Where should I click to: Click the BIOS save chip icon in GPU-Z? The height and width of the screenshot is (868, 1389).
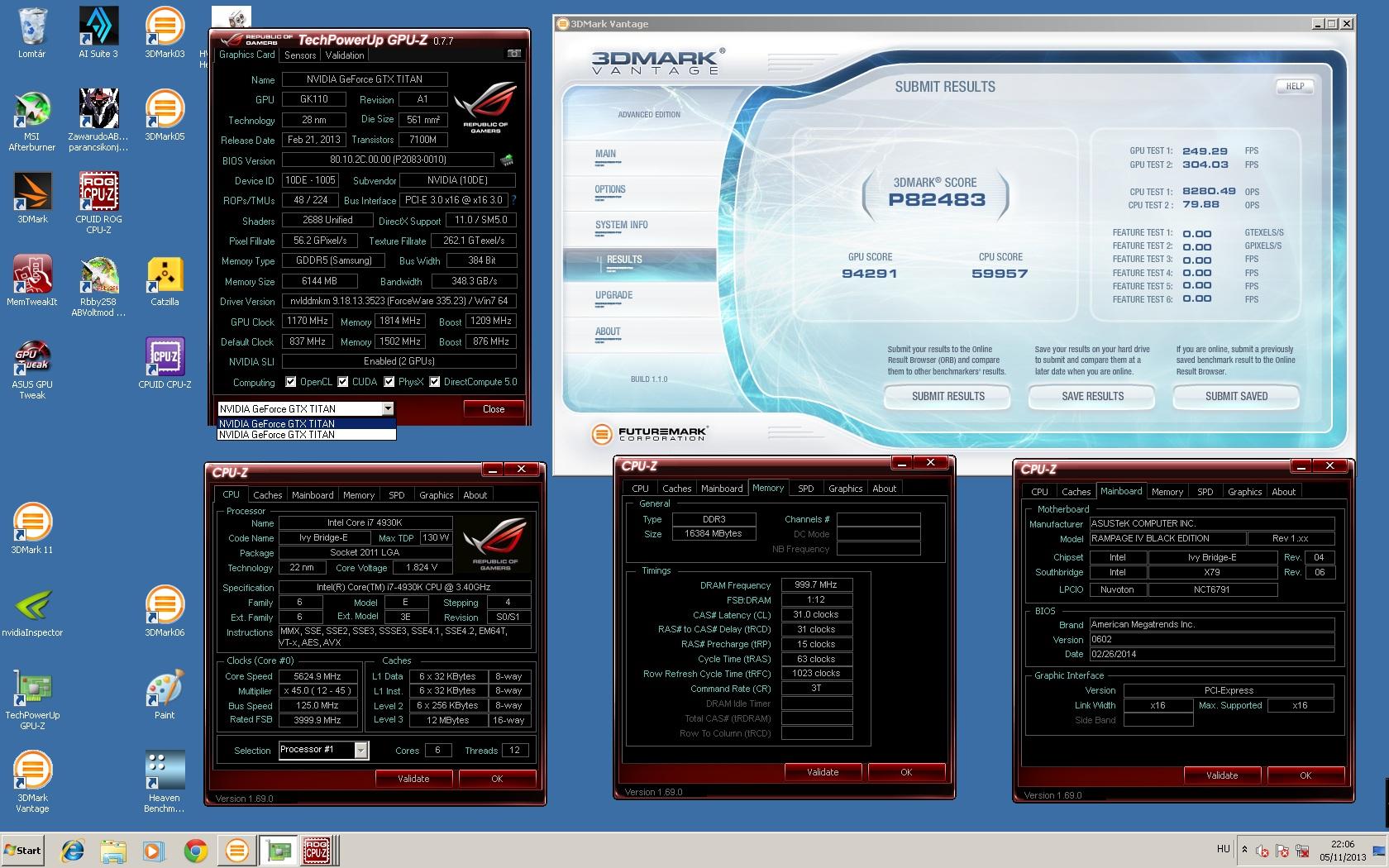pyautogui.click(x=506, y=160)
